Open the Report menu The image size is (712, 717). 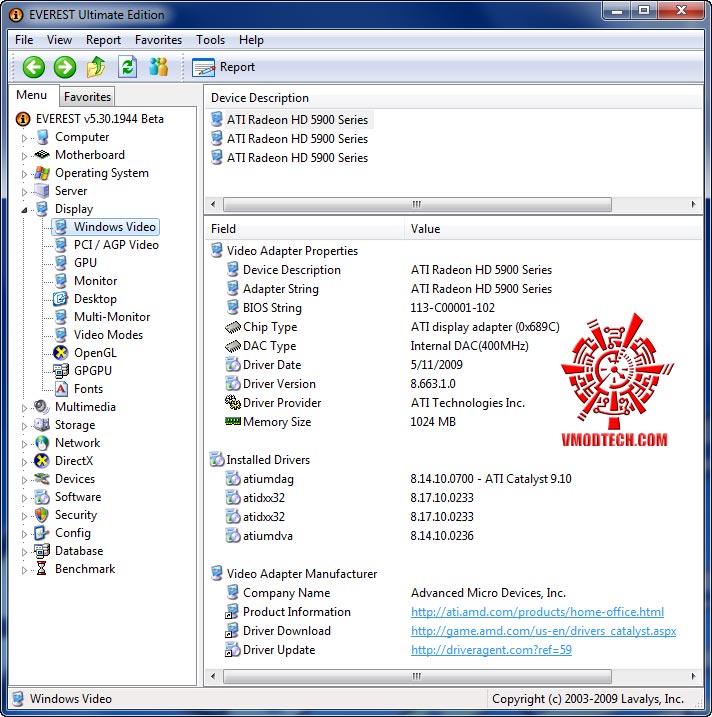click(103, 40)
